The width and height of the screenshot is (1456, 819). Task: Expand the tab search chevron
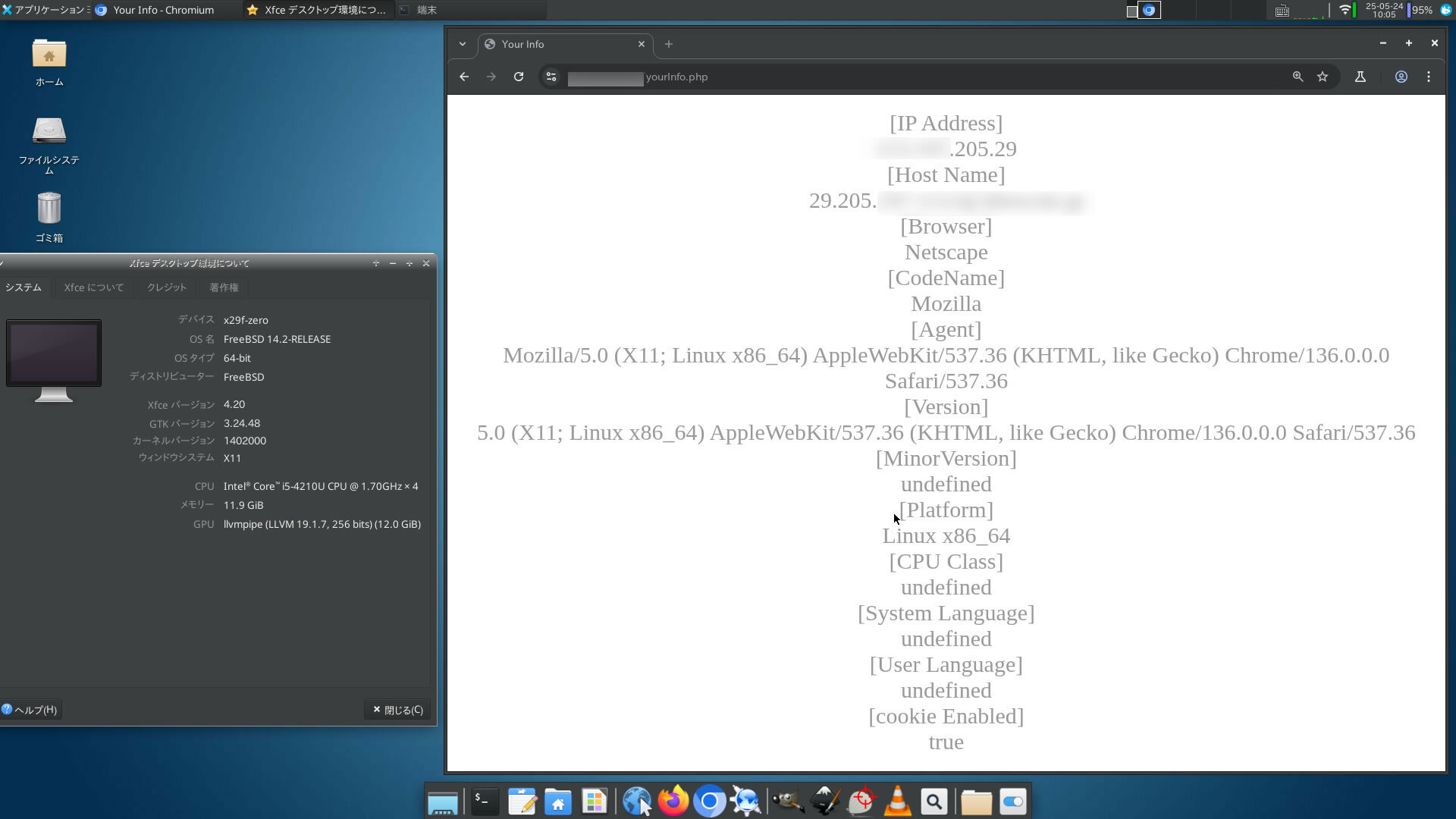point(462,44)
